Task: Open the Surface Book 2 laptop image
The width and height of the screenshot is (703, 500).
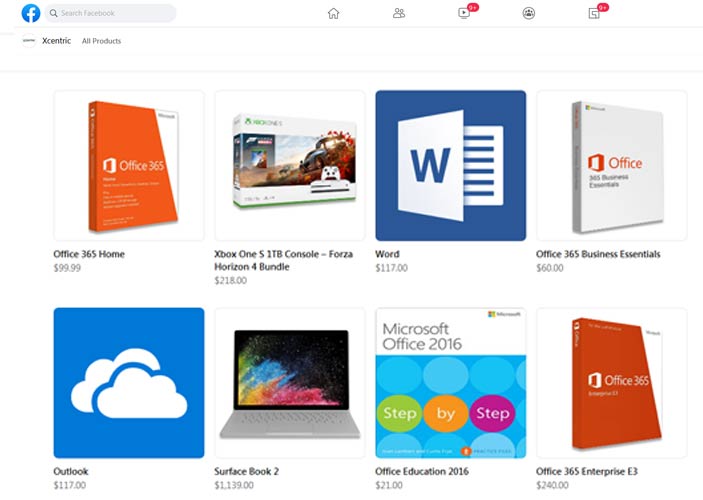Action: [290, 383]
